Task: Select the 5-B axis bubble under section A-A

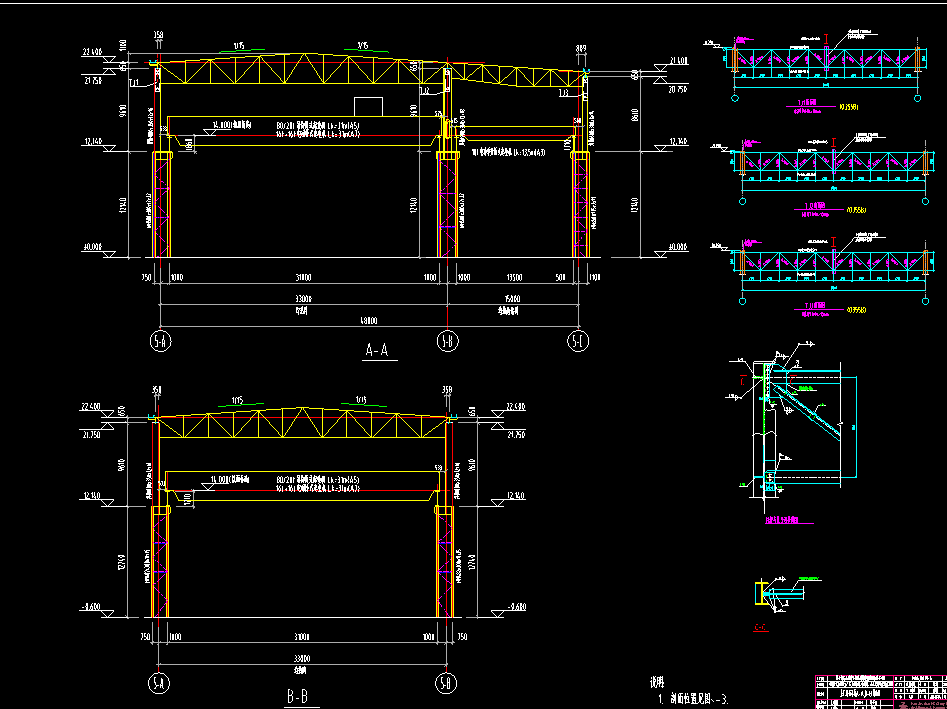Action: 447,342
